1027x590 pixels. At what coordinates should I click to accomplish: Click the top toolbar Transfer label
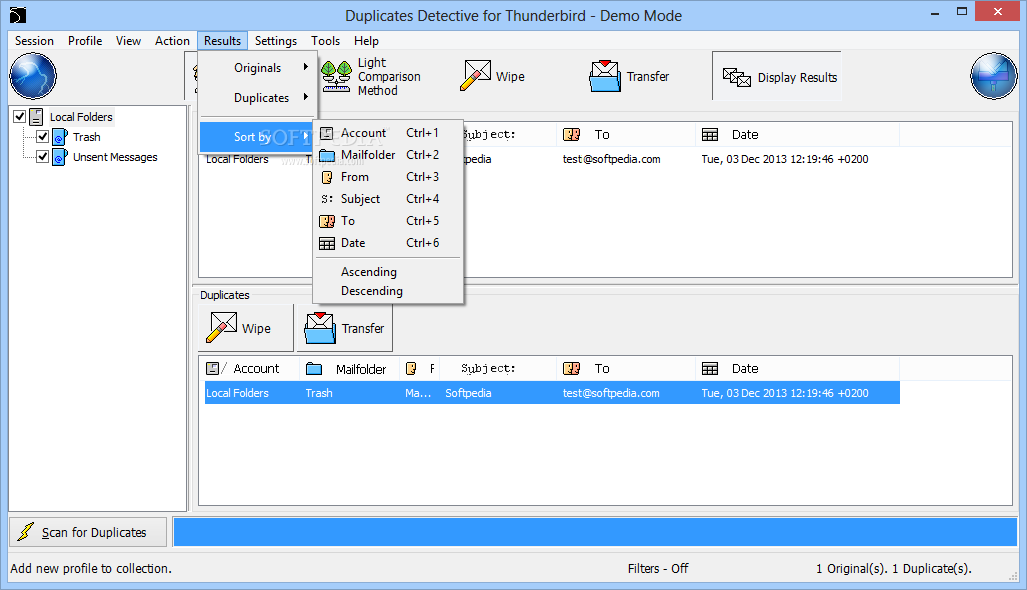coord(648,77)
